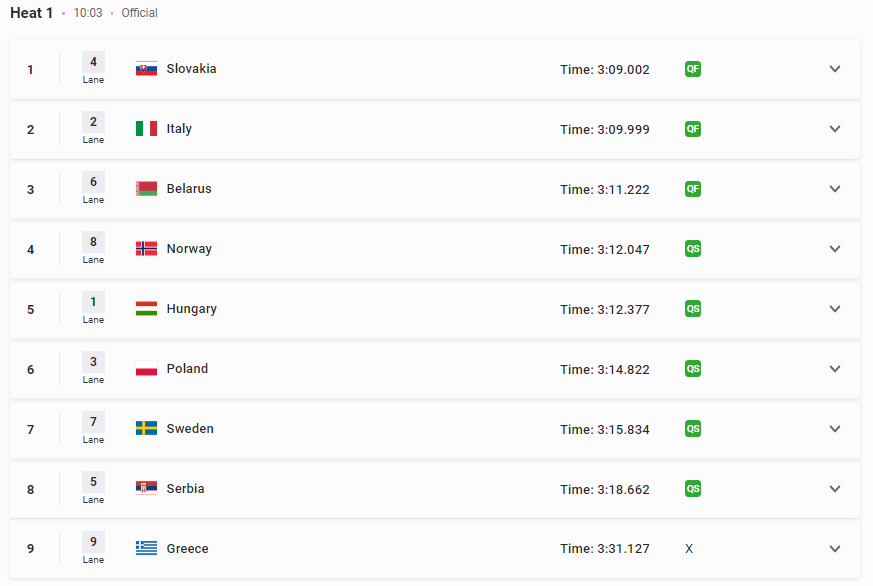Click the Official status label
Image resolution: width=873 pixels, height=586 pixels.
[x=139, y=13]
